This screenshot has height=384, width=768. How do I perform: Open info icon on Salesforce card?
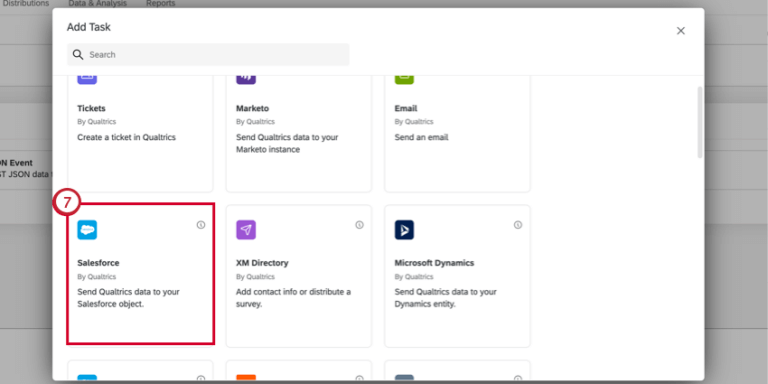pos(201,225)
